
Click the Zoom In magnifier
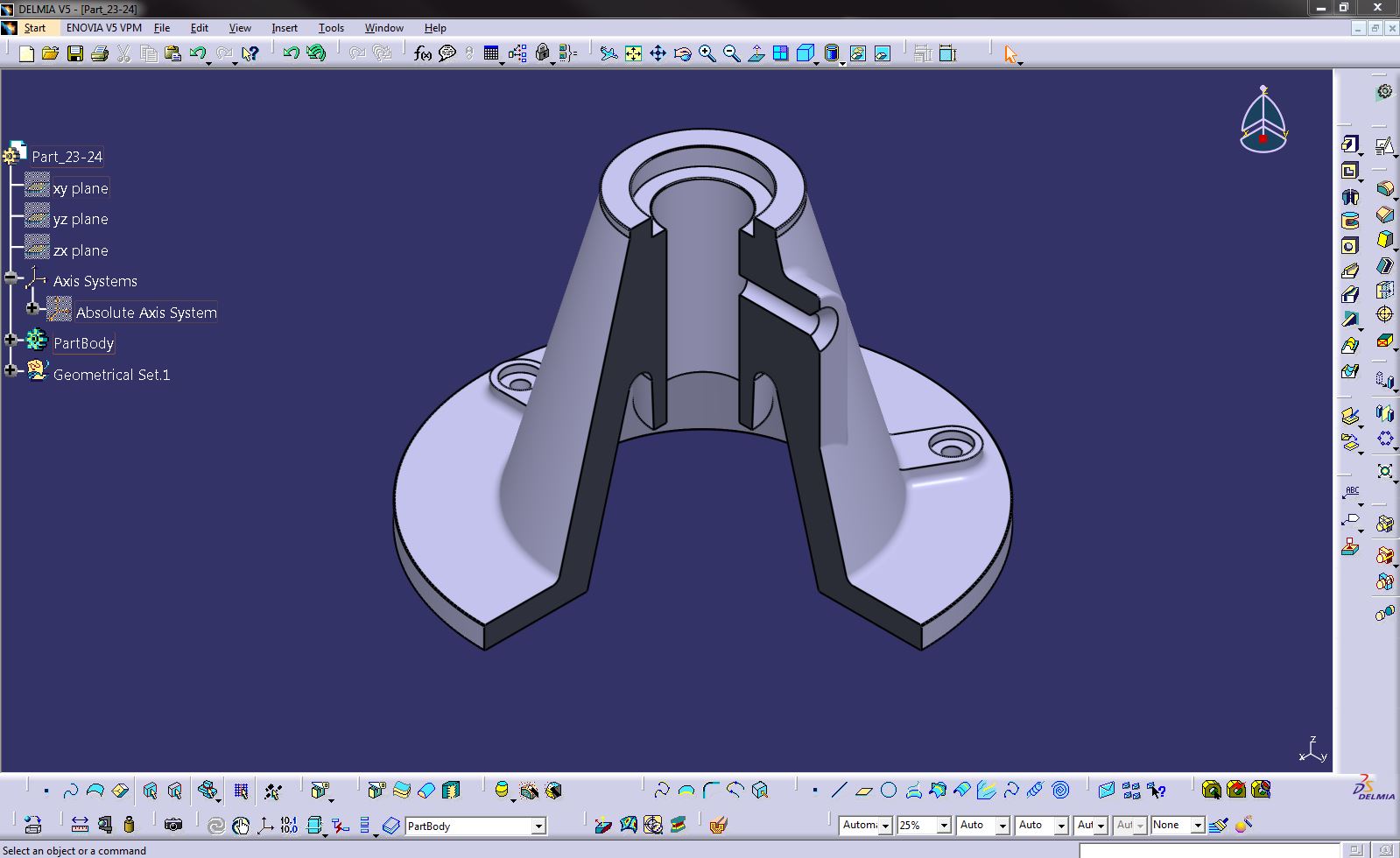pyautogui.click(x=707, y=54)
